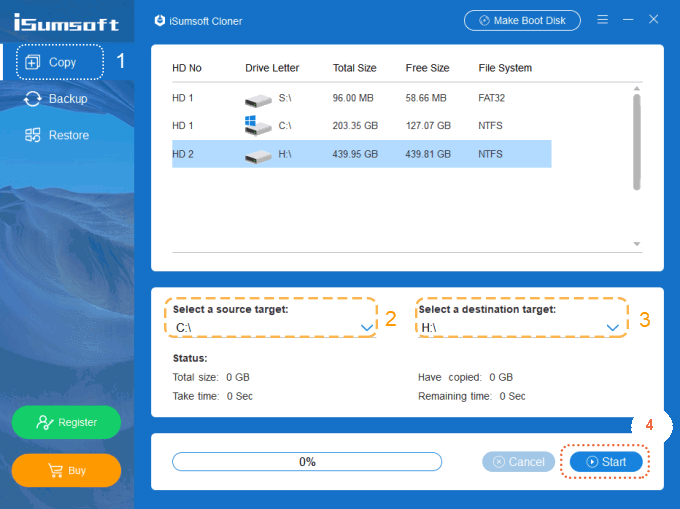Click the Copy icon in sidebar

pos(33,62)
